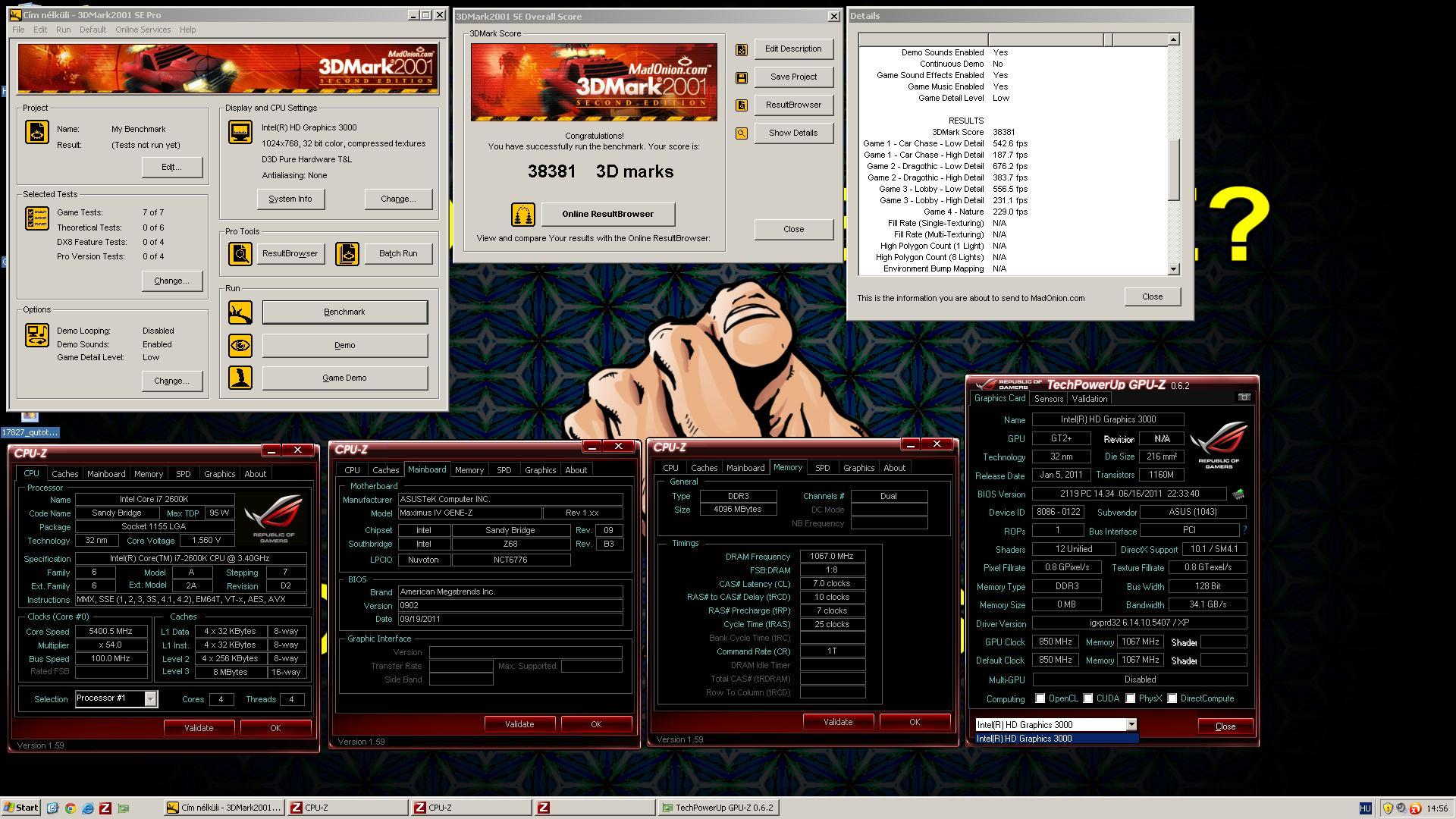
Task: Click the ResultBrowser magnifier icon in Pro Tools
Action: 240,254
